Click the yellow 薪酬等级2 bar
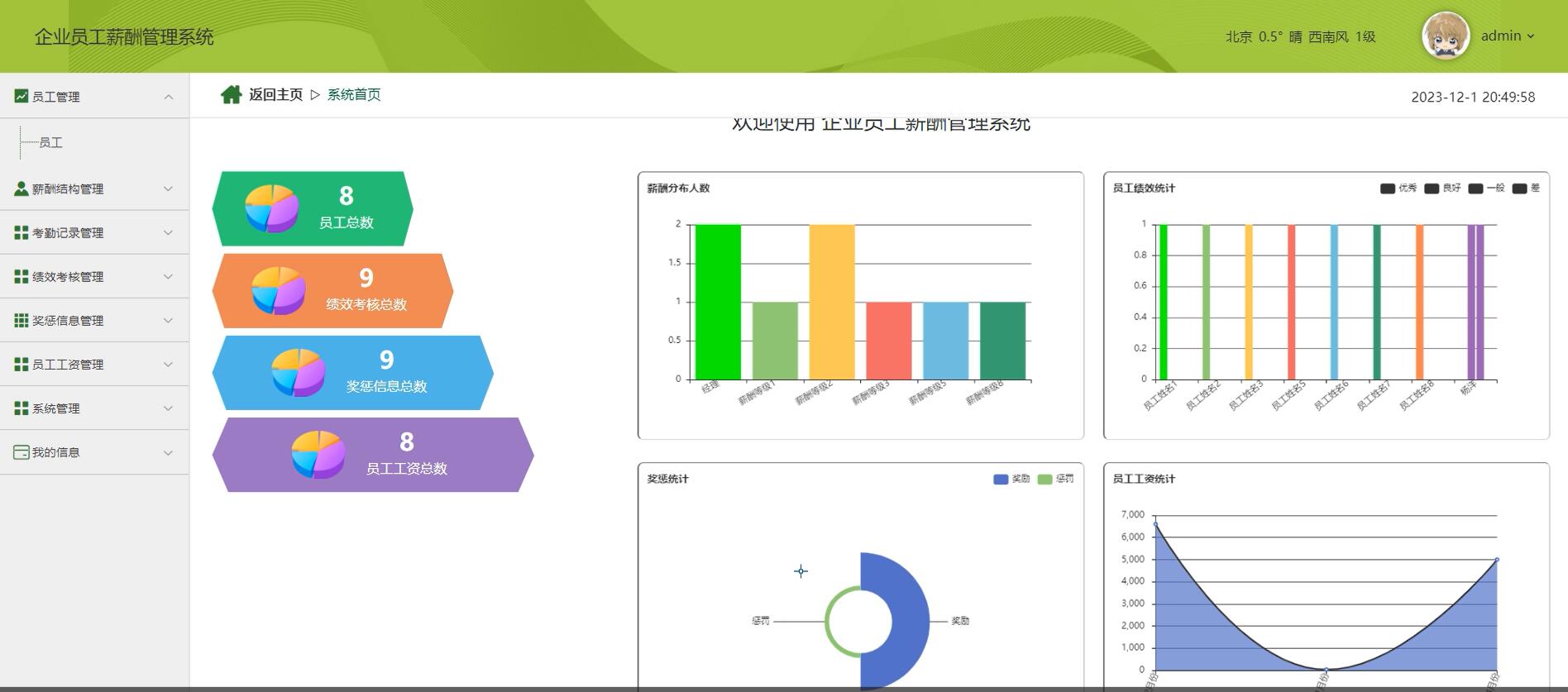Image resolution: width=1568 pixels, height=692 pixels. 832,302
